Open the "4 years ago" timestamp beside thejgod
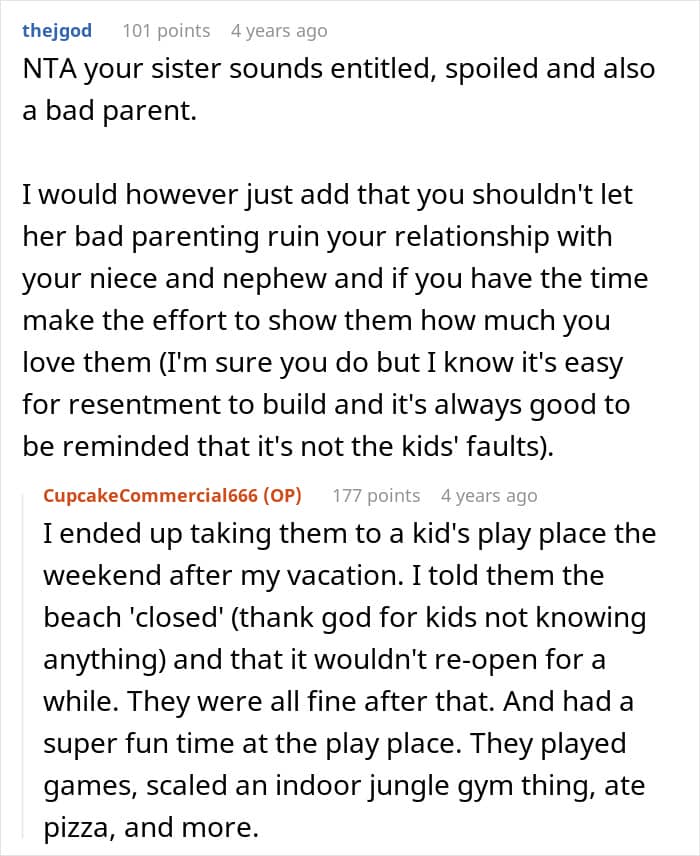The image size is (700, 856). 279,31
